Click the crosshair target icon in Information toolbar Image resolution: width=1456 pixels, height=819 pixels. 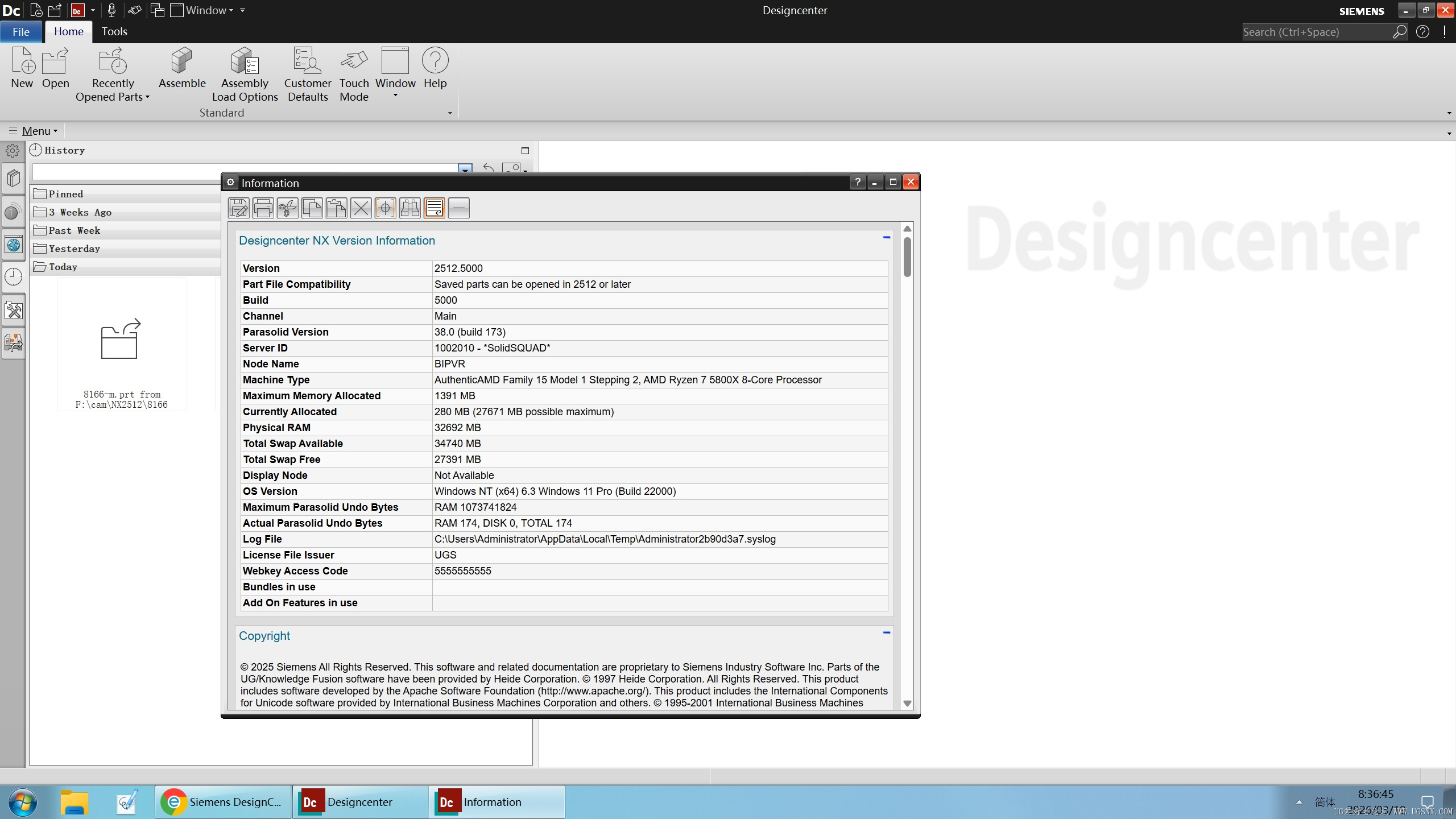pos(386,208)
